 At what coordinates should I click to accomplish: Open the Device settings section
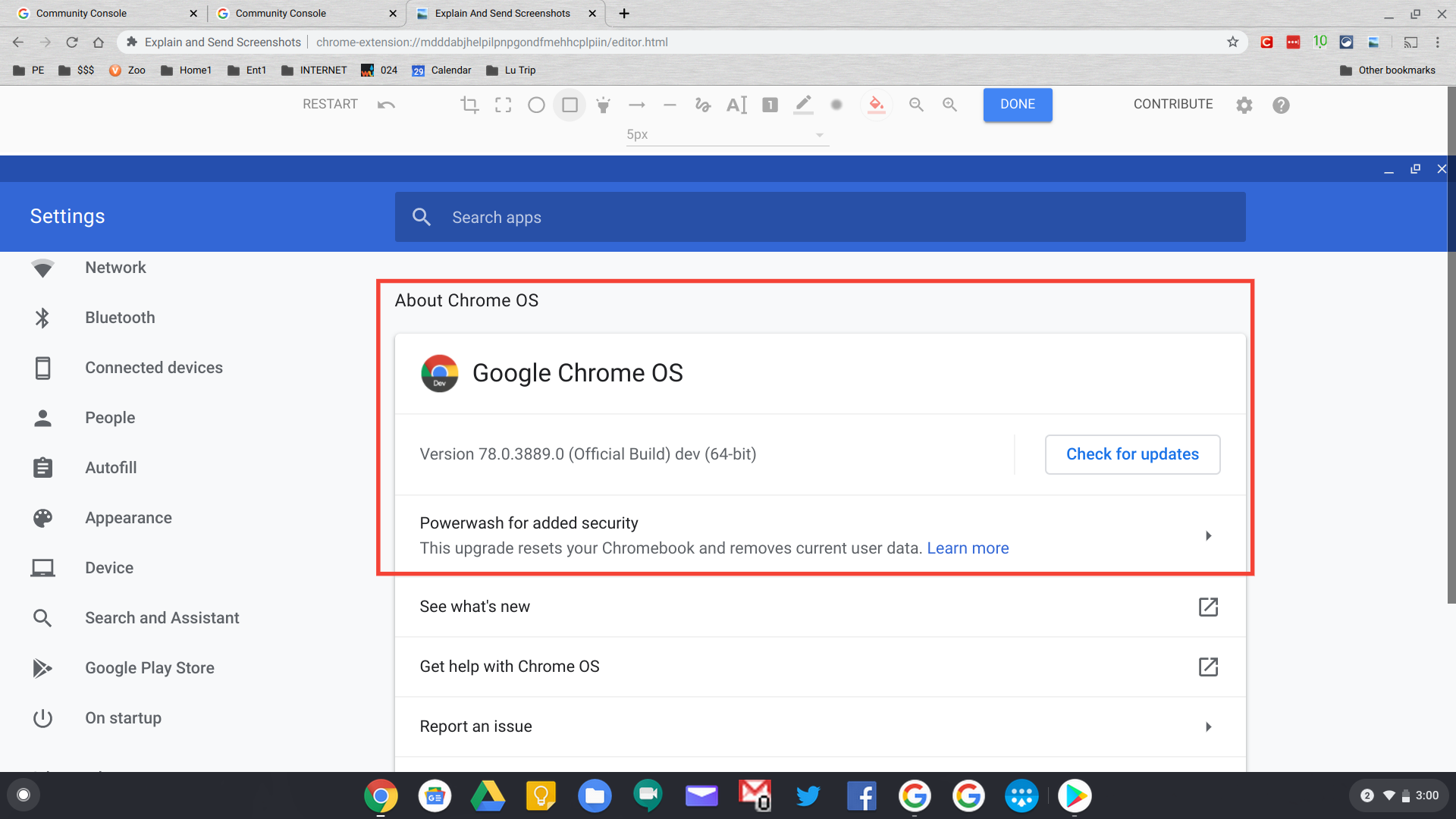[109, 567]
